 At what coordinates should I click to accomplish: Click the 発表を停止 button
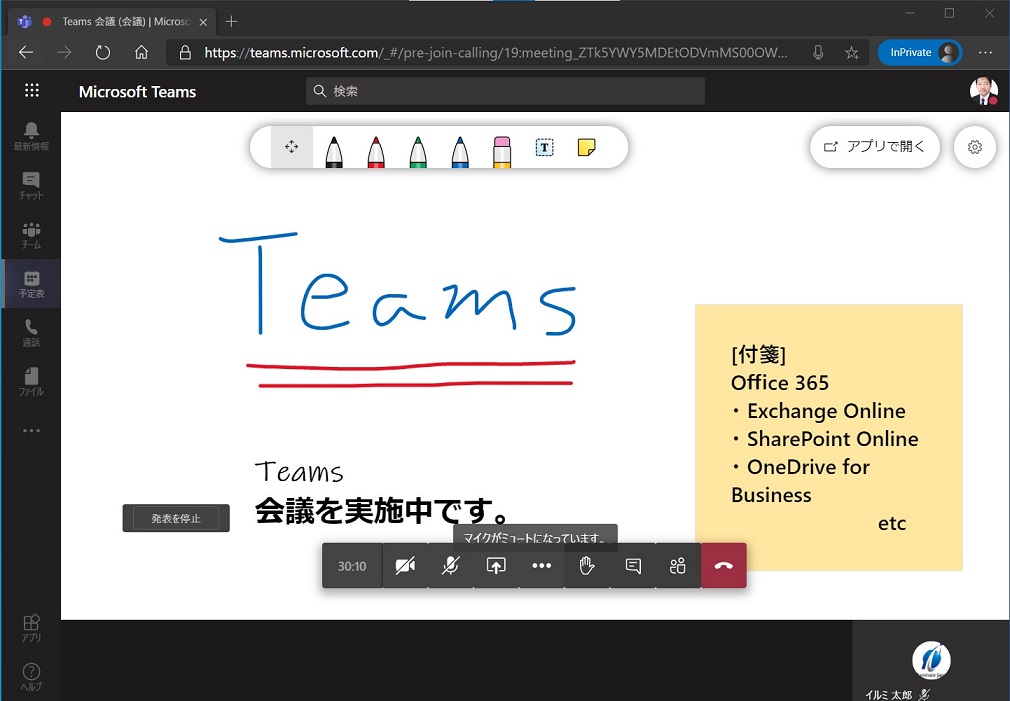coord(176,518)
